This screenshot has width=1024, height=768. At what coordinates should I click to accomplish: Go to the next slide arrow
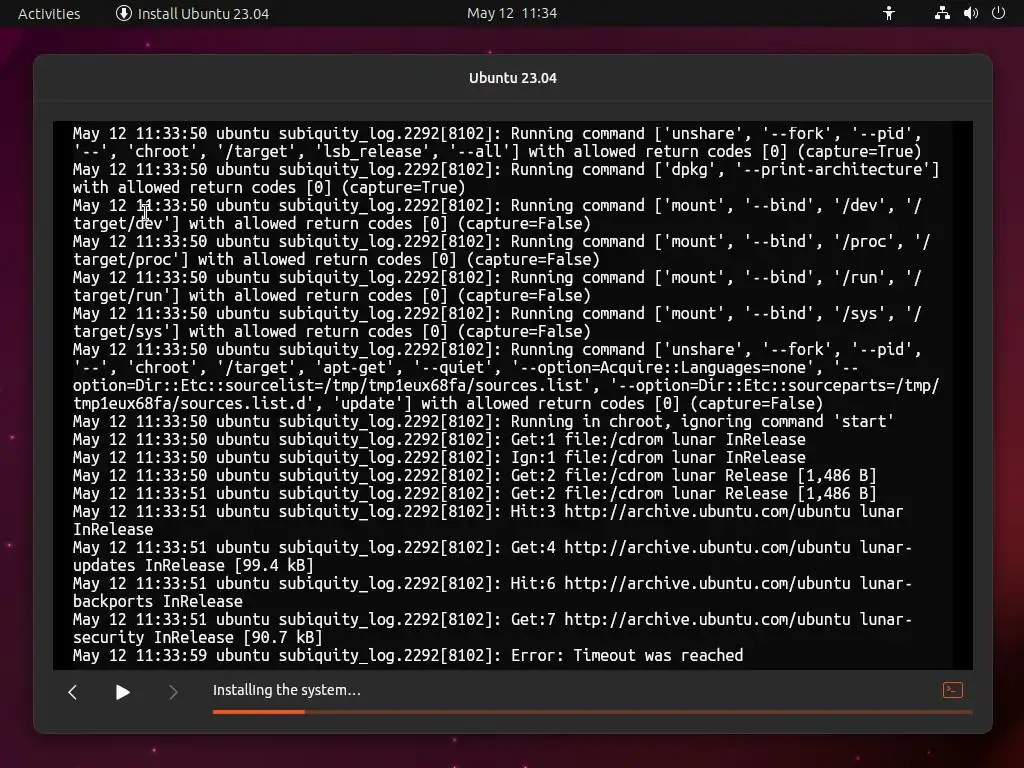pos(173,692)
